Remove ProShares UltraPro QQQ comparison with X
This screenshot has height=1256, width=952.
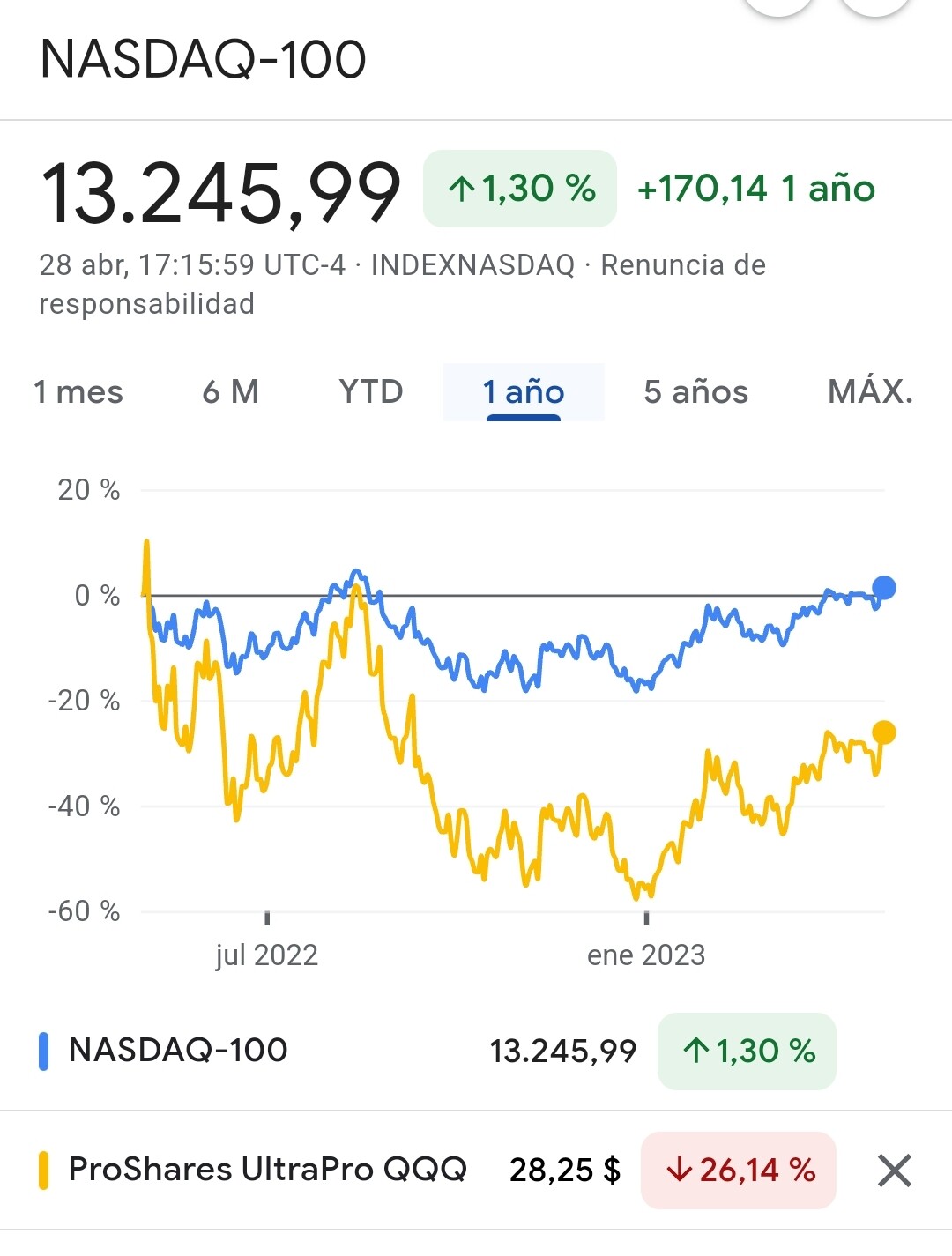coord(894,1171)
